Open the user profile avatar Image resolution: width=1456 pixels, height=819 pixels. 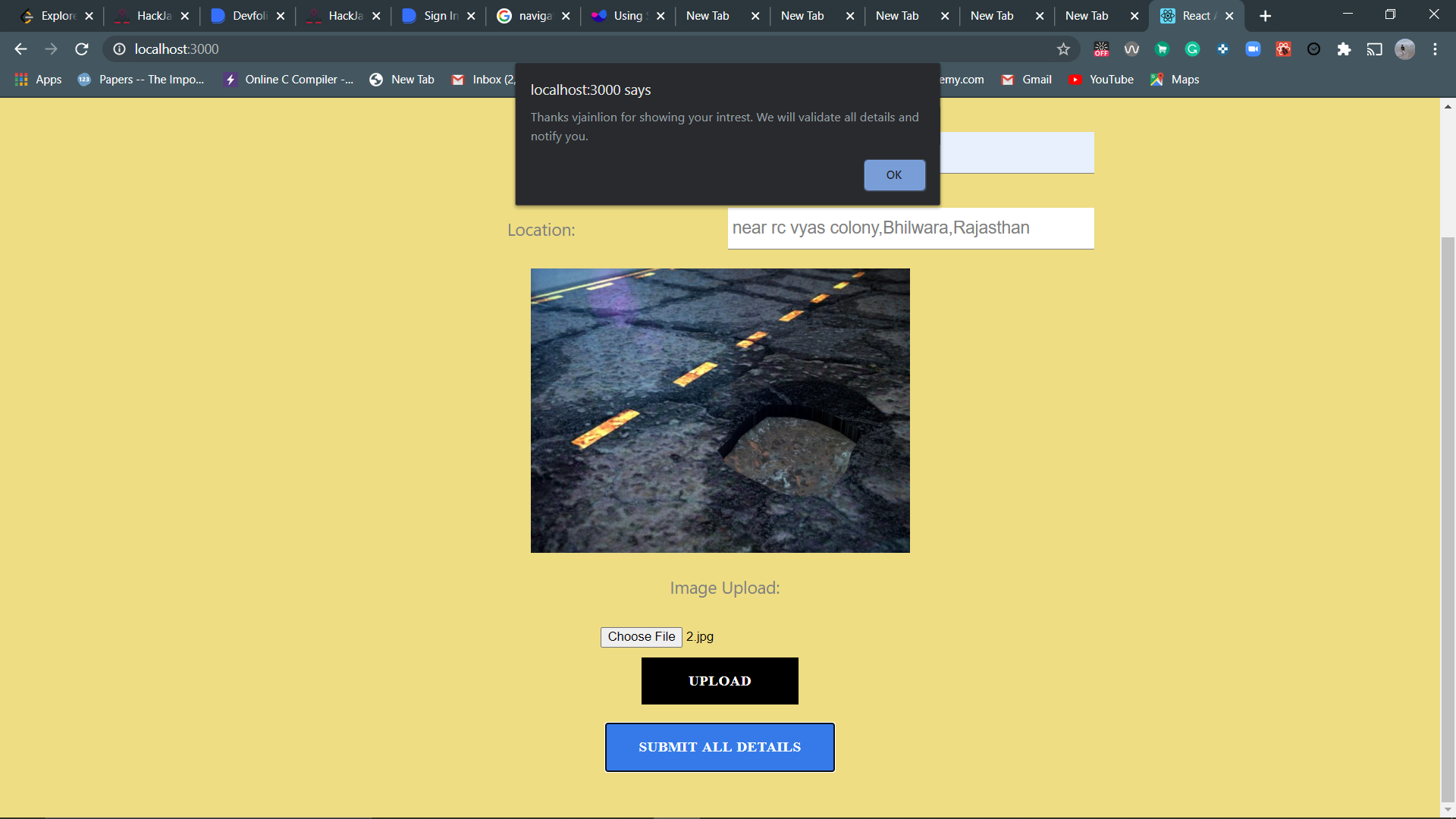1404,49
